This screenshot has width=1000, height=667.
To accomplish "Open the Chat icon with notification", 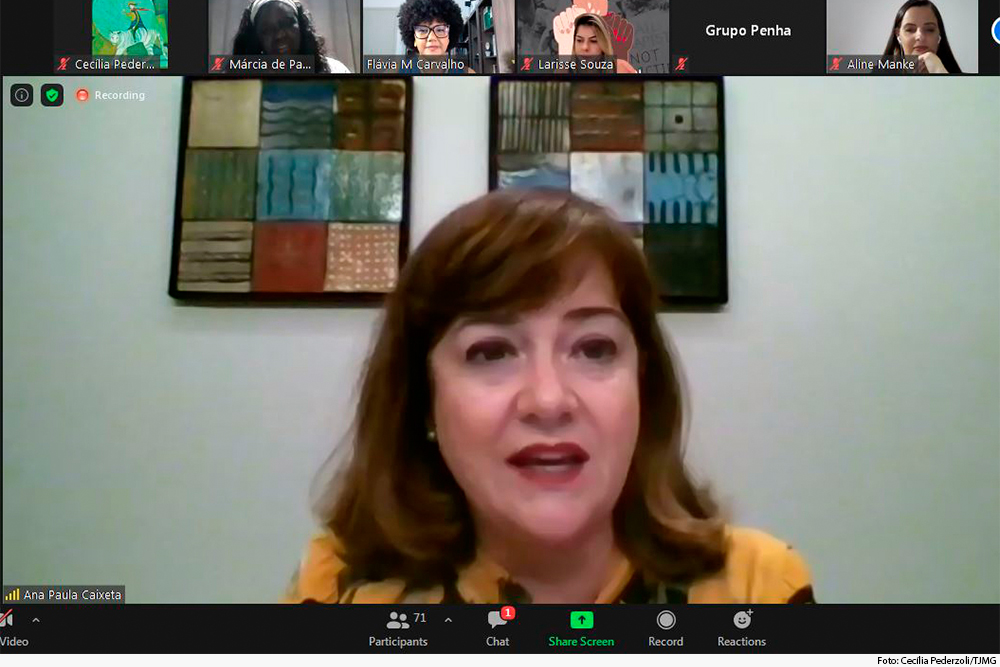I will 497,620.
